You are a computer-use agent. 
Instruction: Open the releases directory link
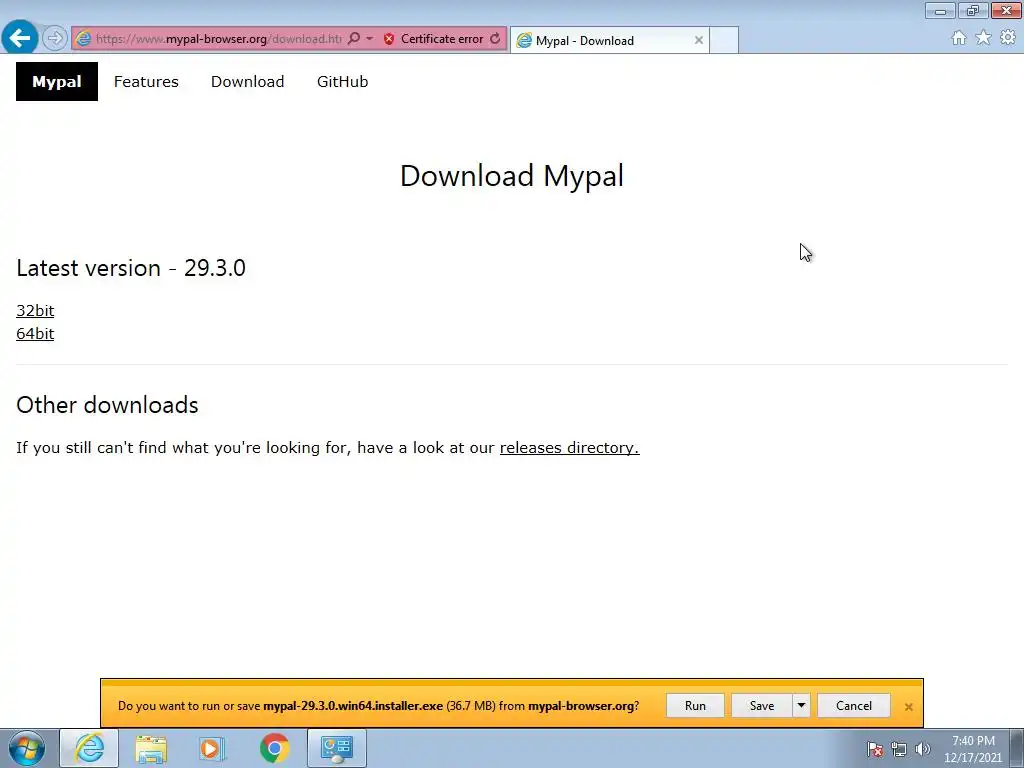[x=569, y=448]
